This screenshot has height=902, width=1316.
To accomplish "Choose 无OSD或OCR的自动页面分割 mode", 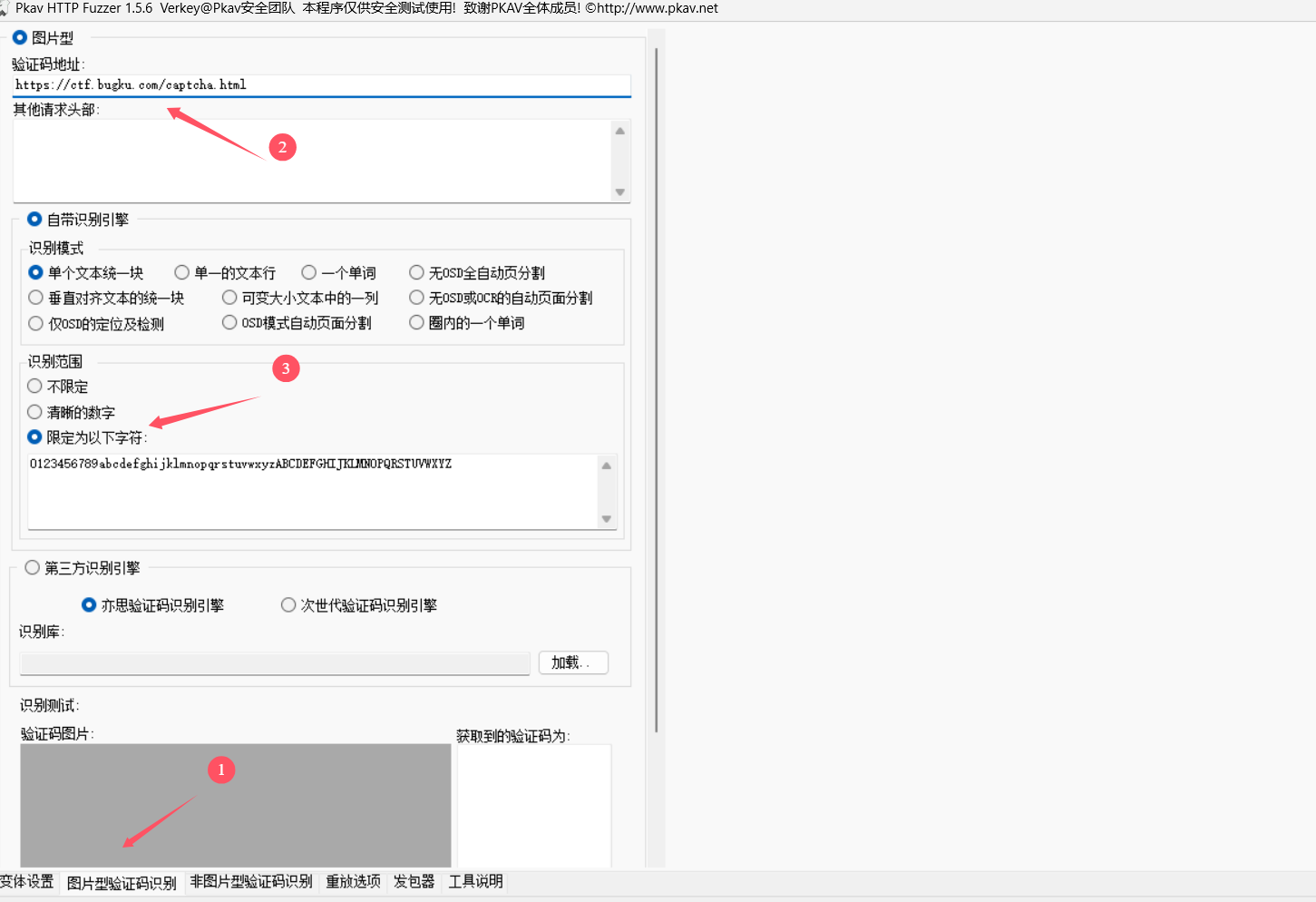I will pos(417,298).
